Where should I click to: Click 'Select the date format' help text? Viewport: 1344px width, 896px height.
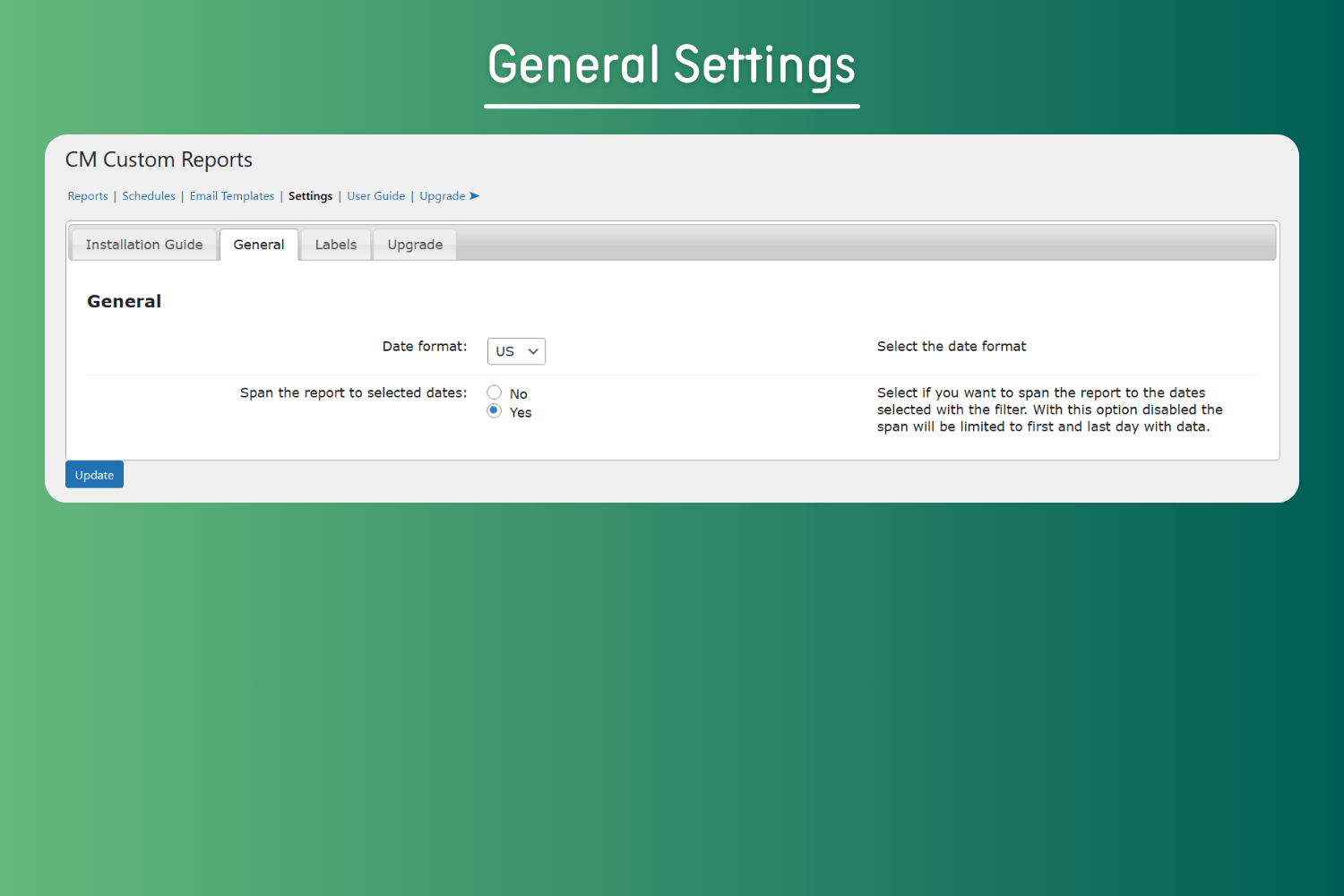pos(952,347)
